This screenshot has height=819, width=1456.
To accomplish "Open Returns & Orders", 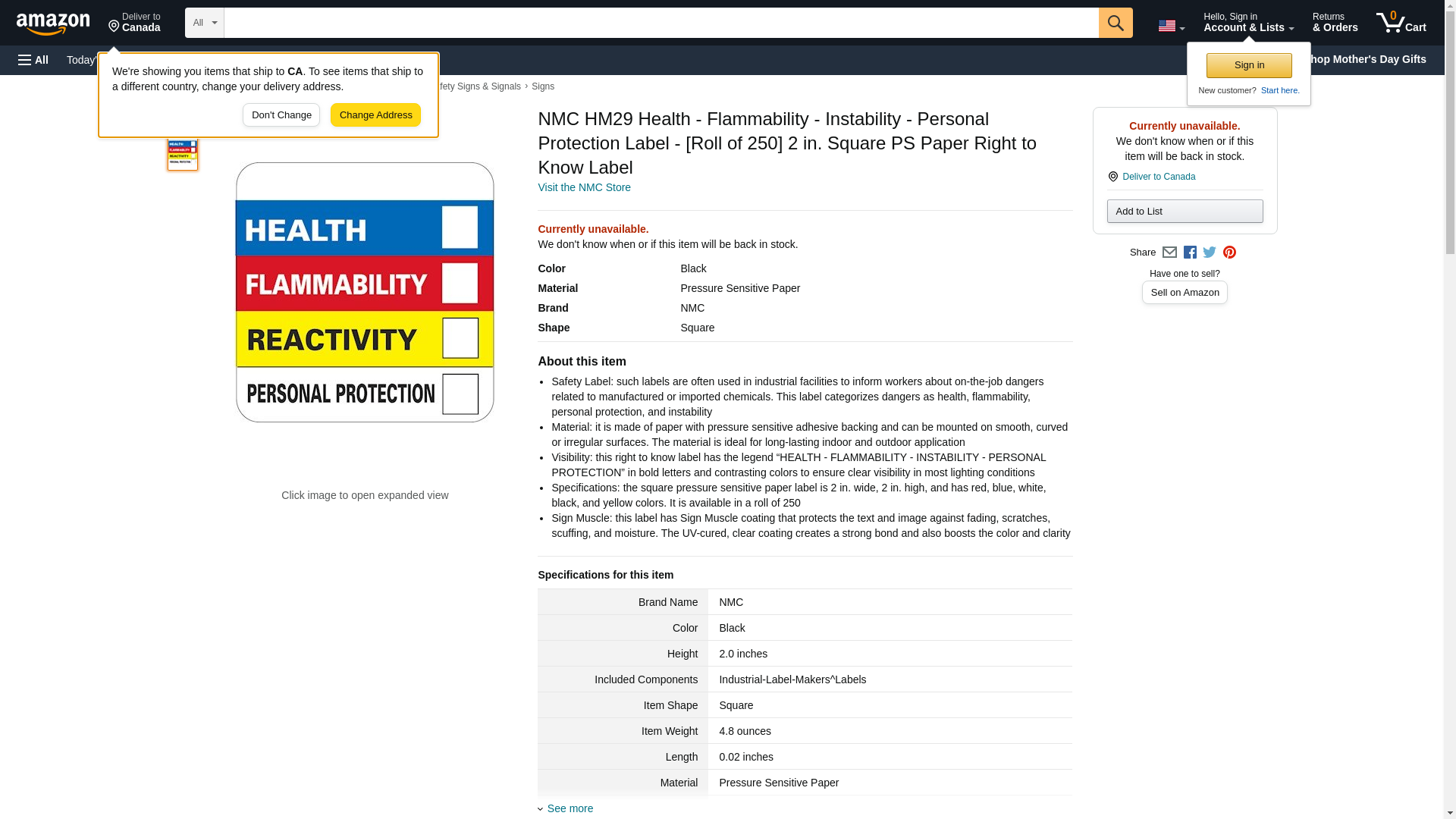I will point(1335,23).
